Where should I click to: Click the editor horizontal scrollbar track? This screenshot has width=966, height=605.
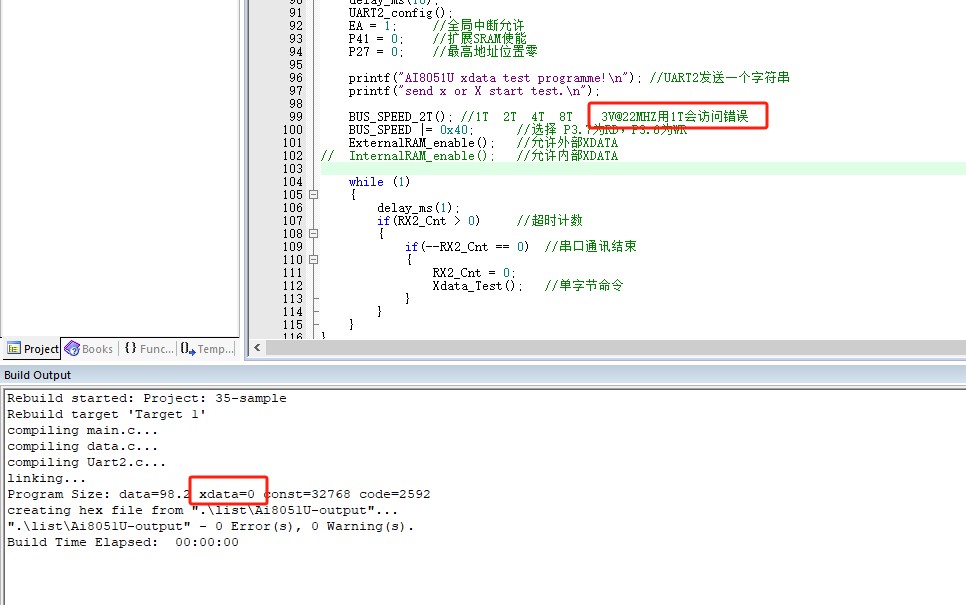click(x=616, y=348)
